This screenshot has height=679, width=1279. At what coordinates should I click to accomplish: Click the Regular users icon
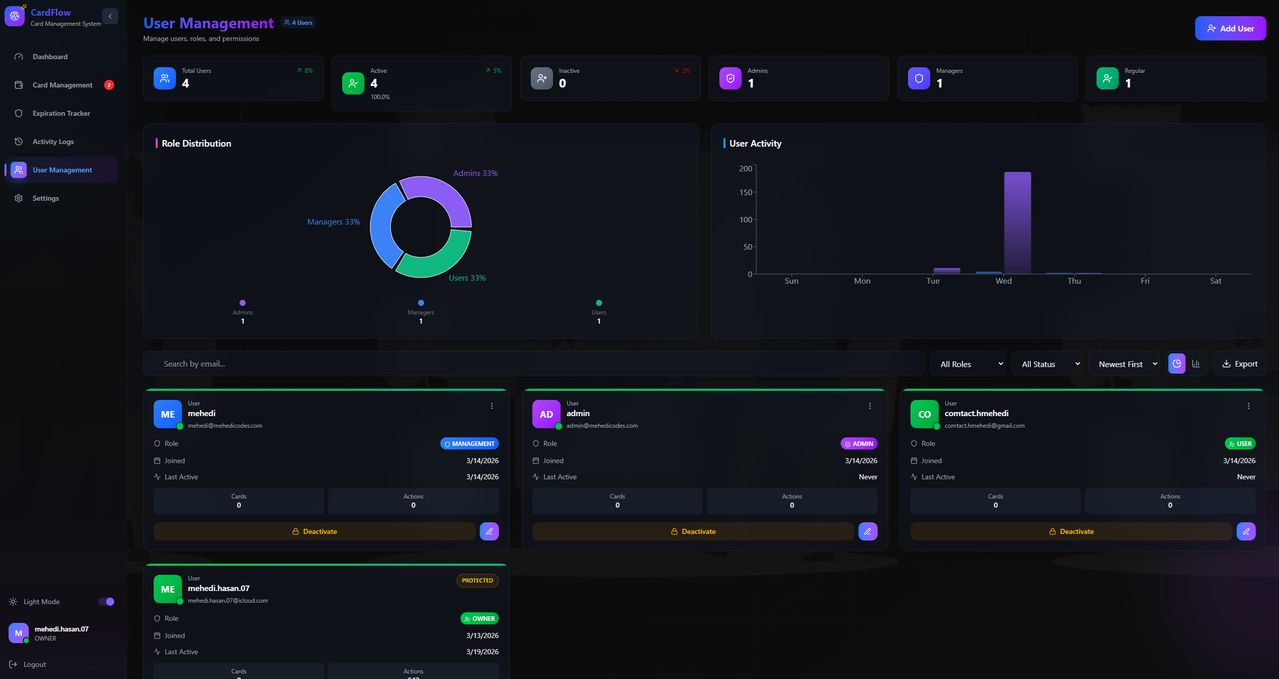click(1107, 78)
